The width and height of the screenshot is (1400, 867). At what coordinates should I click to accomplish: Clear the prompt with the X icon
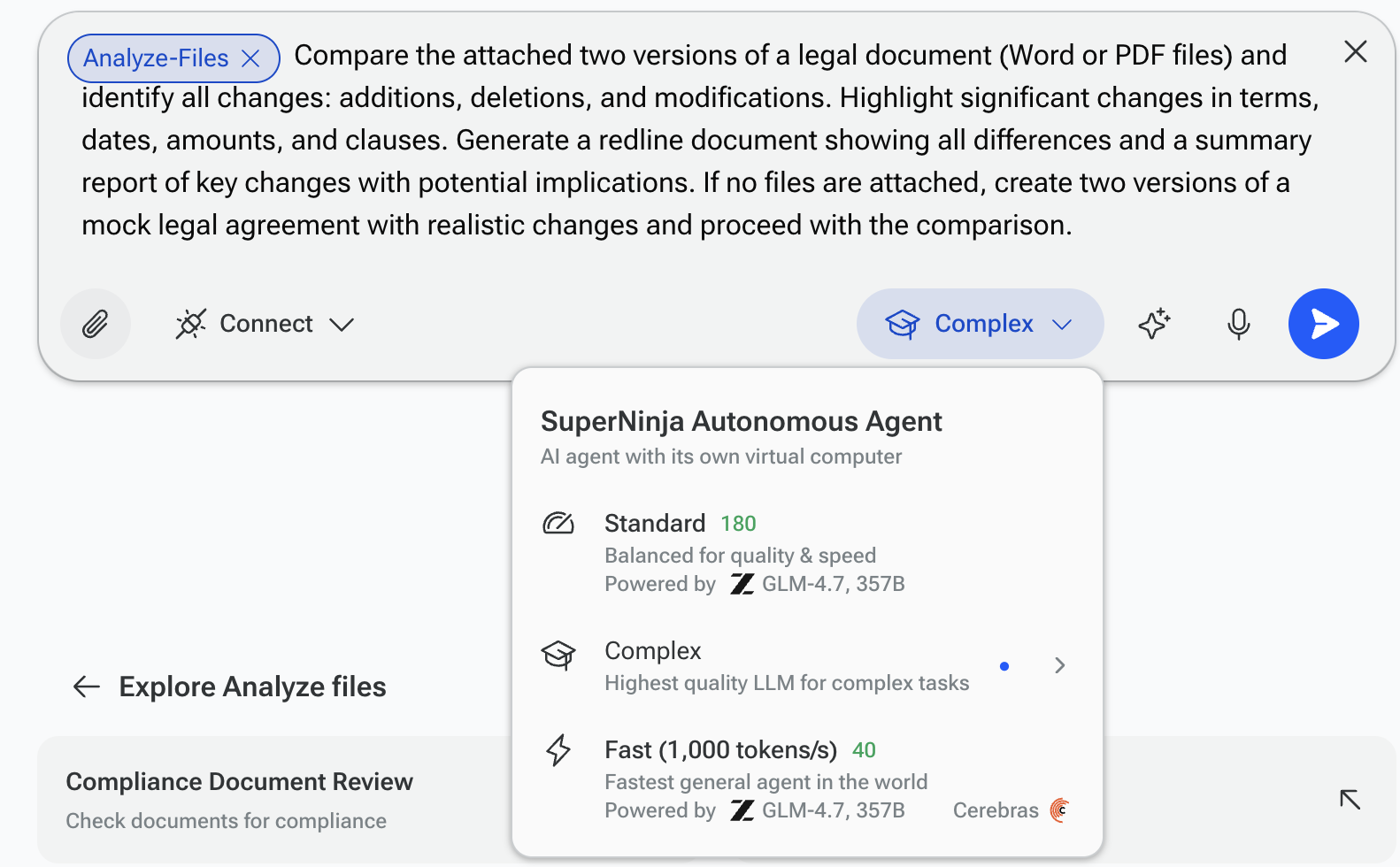click(1355, 52)
